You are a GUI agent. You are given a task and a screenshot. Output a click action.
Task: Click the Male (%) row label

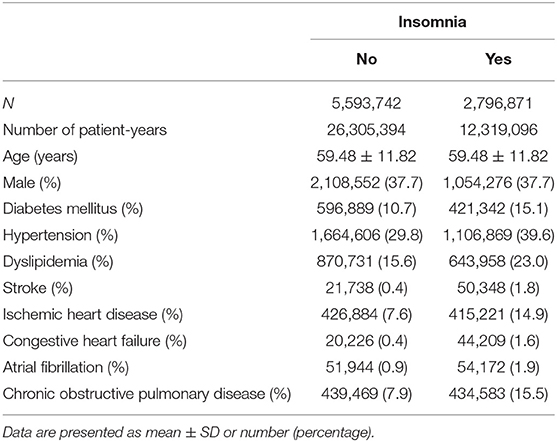pos(32,183)
